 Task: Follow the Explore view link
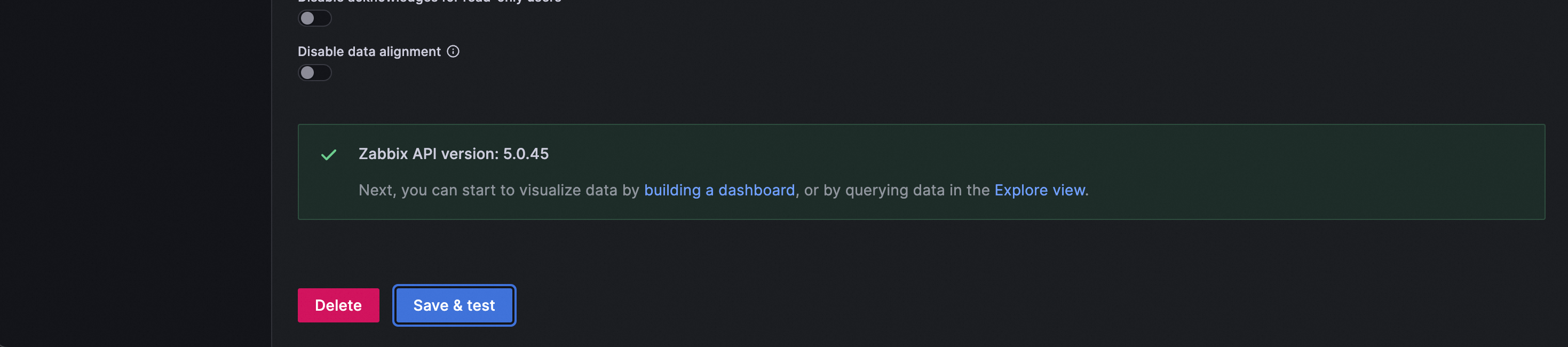point(1039,191)
